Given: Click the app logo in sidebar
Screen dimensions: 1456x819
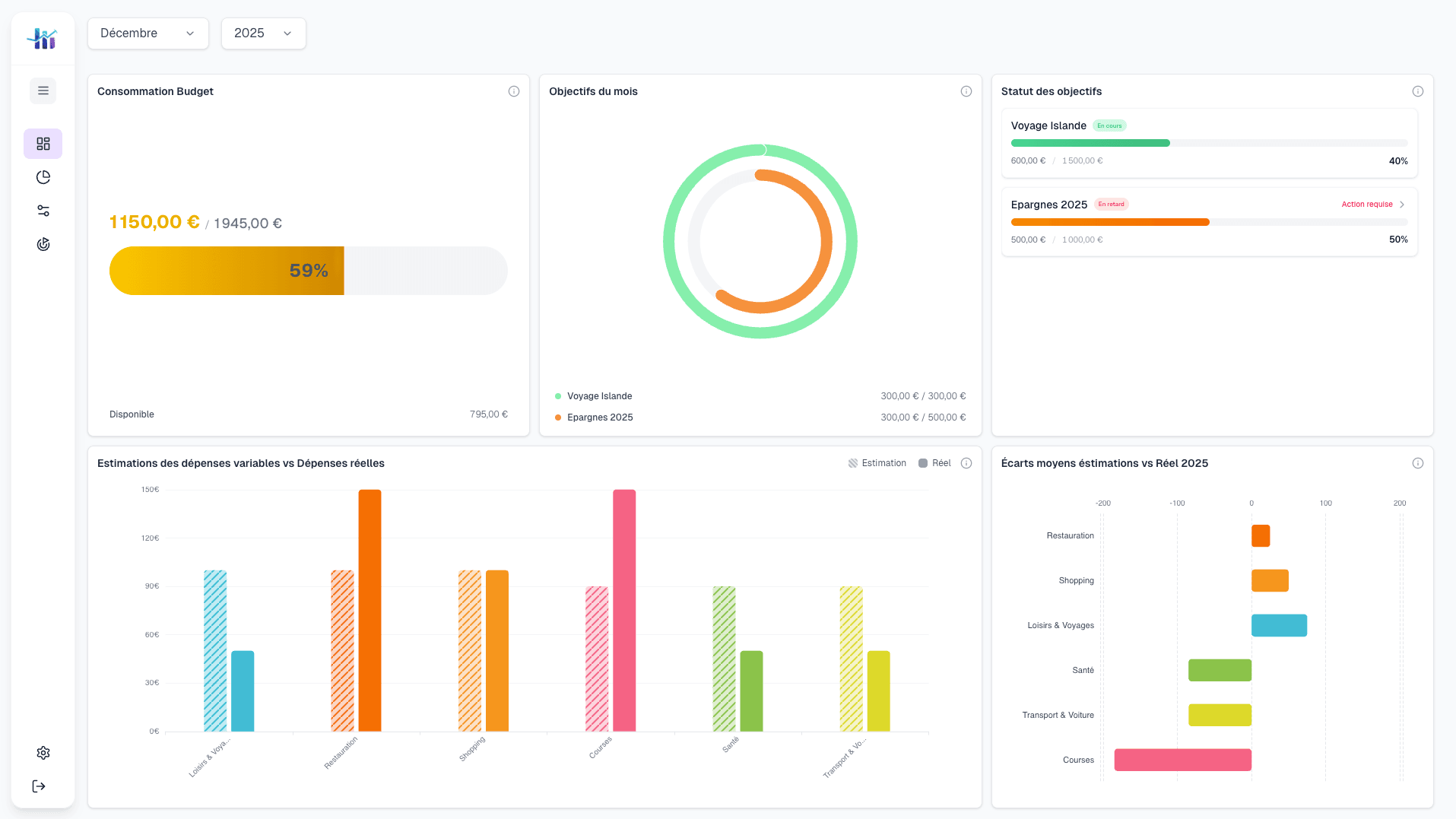Looking at the screenshot, I should tap(43, 37).
